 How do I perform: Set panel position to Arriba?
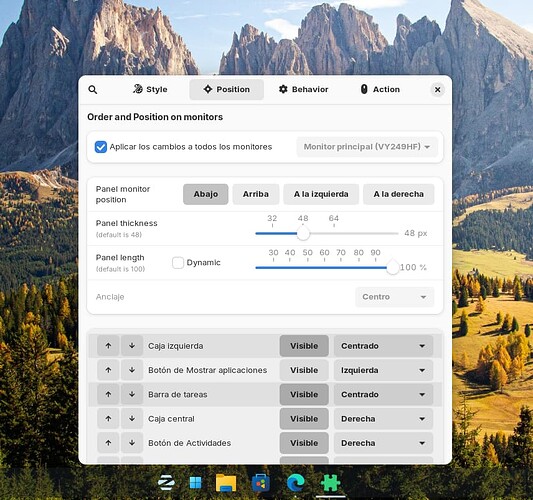tap(256, 194)
